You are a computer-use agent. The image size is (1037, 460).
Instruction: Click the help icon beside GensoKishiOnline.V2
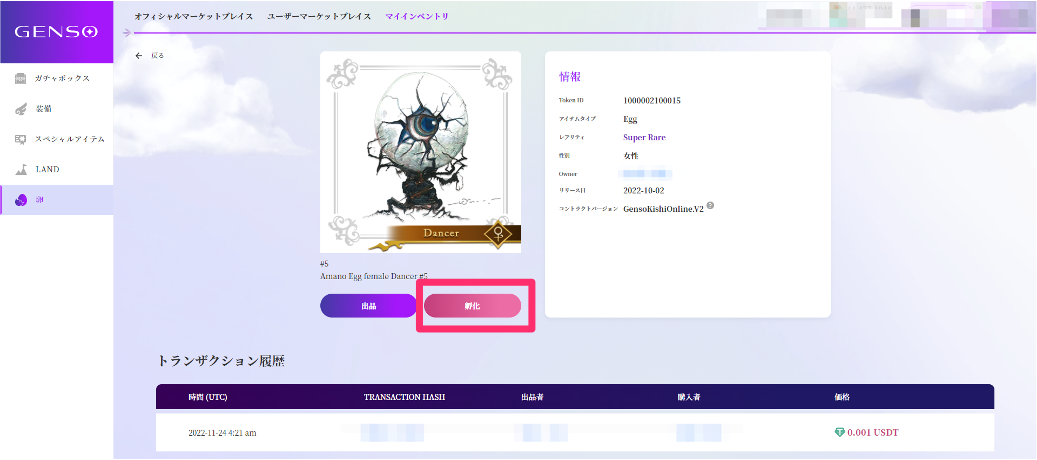pos(710,206)
